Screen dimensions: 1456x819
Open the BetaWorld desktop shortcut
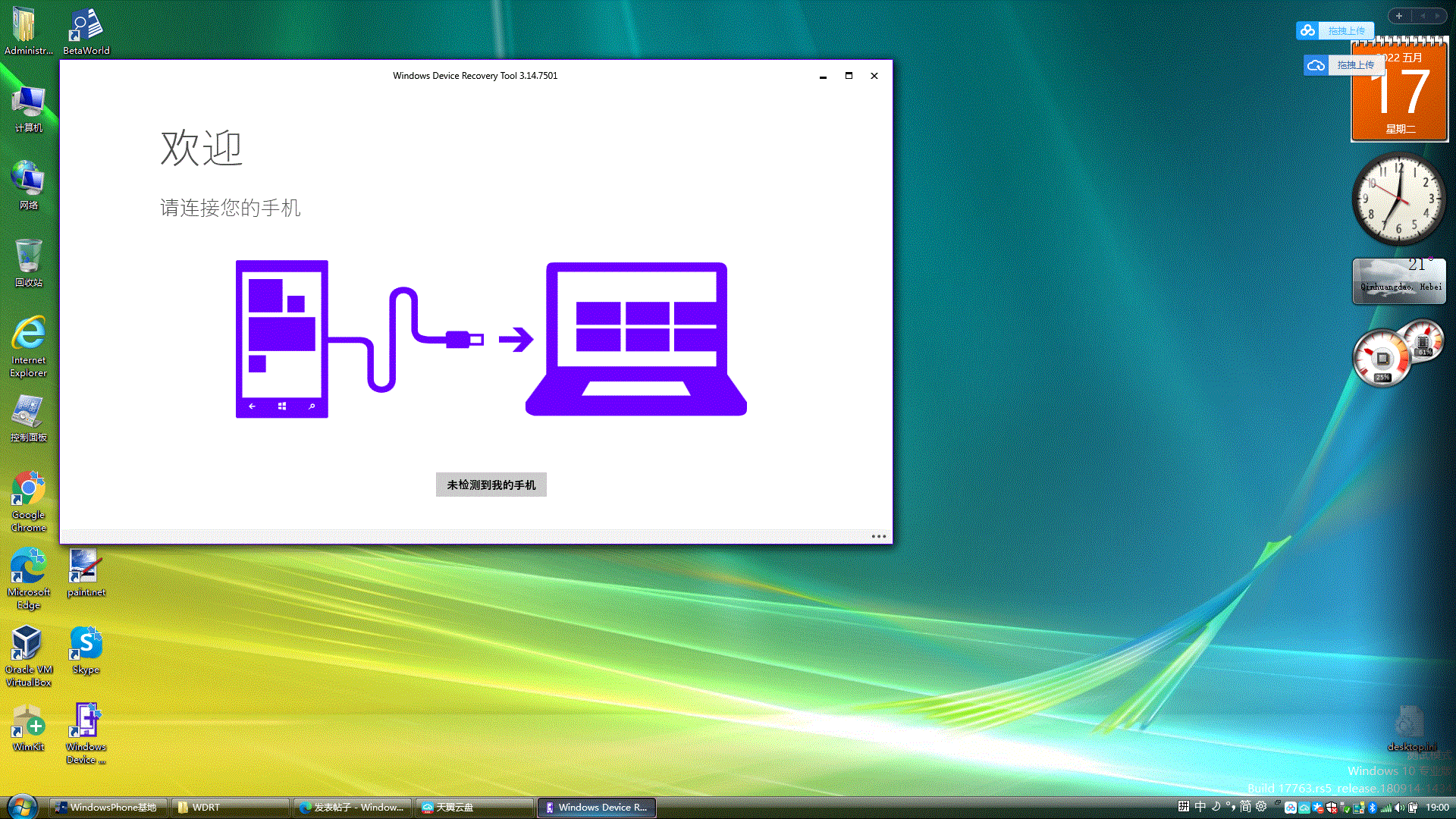coord(86,31)
